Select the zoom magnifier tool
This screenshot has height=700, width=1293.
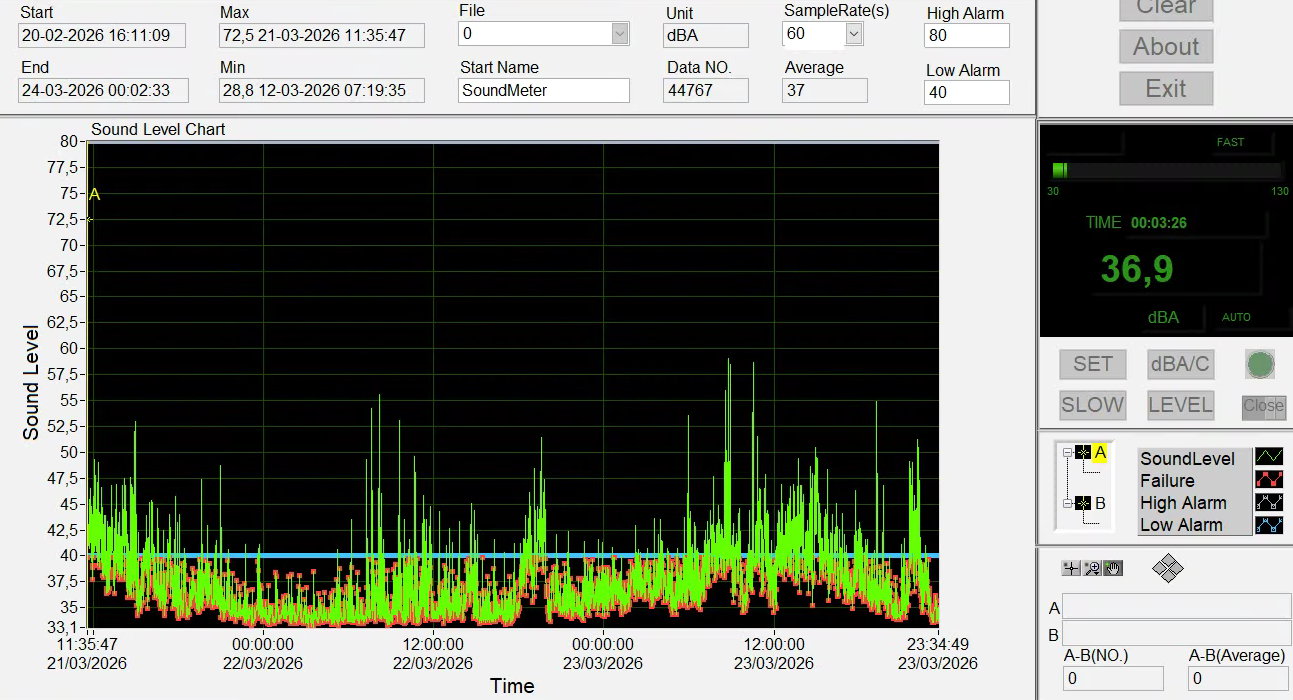coord(1092,568)
